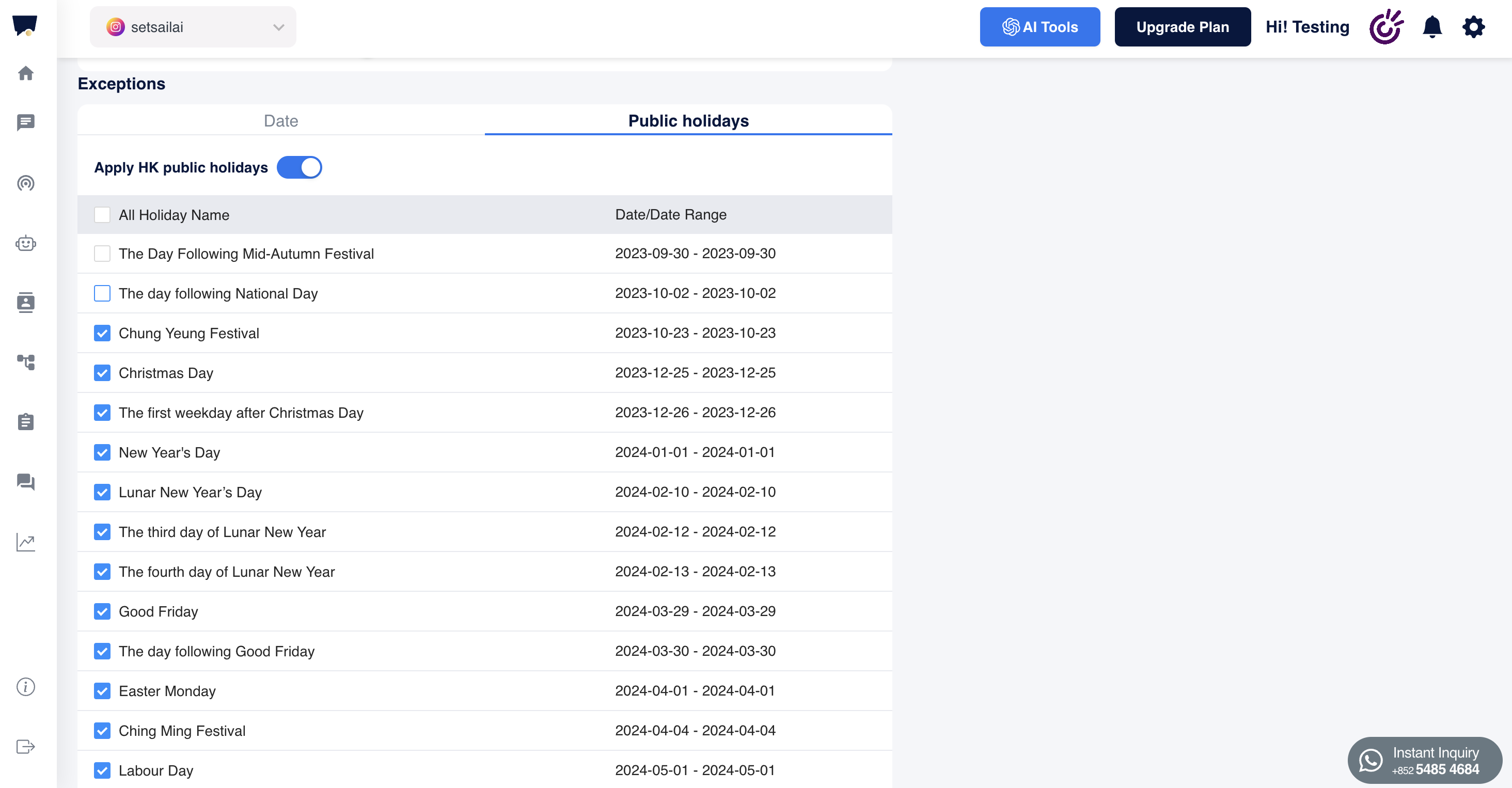Open the settings gear icon
Screen dimensions: 1512x788
click(1473, 27)
